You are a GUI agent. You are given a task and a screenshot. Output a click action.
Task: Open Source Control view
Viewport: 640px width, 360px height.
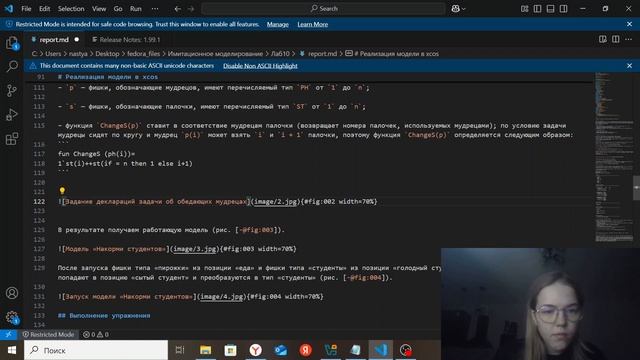click(12, 90)
